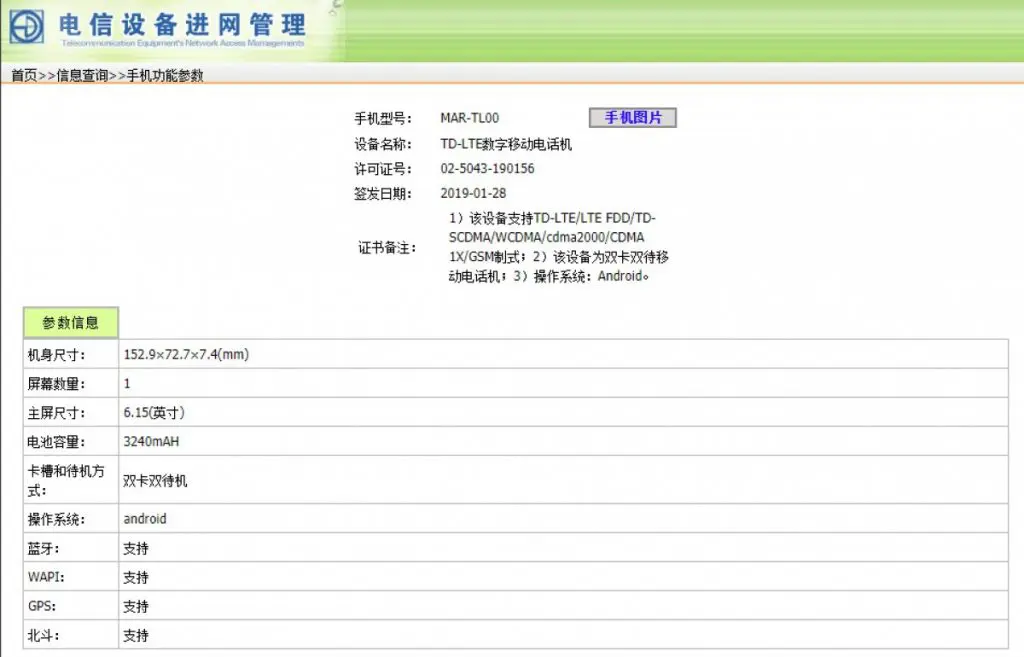1024x657 pixels.
Task: Click the issue date 2019-01-28
Action: 473,194
